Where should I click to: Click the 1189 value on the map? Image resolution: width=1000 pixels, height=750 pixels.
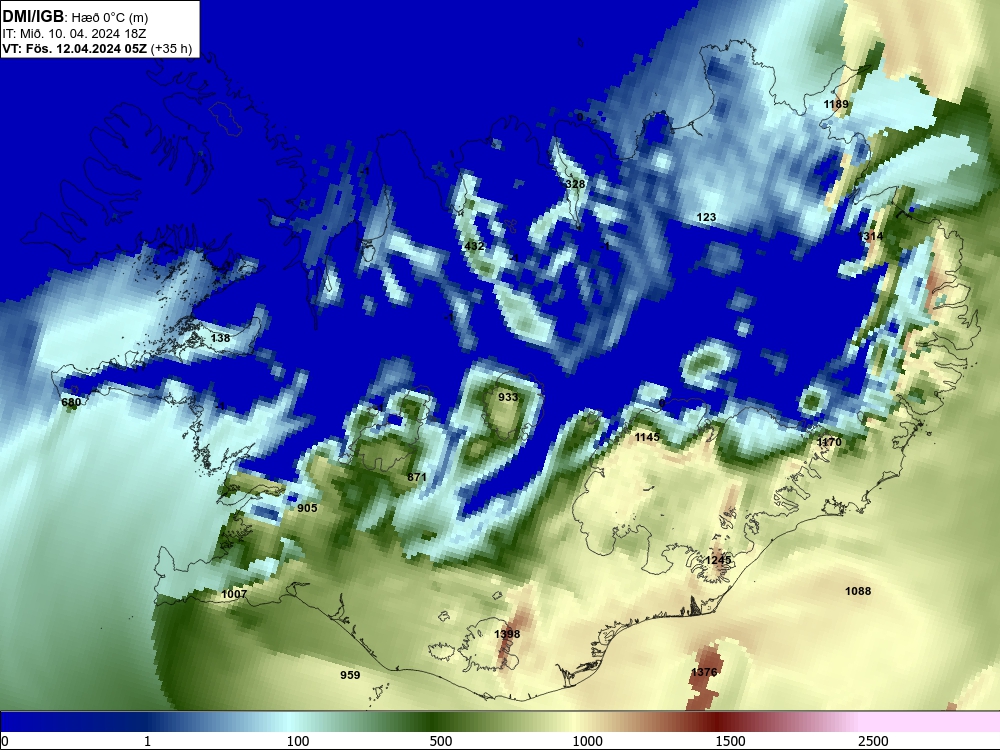(835, 105)
